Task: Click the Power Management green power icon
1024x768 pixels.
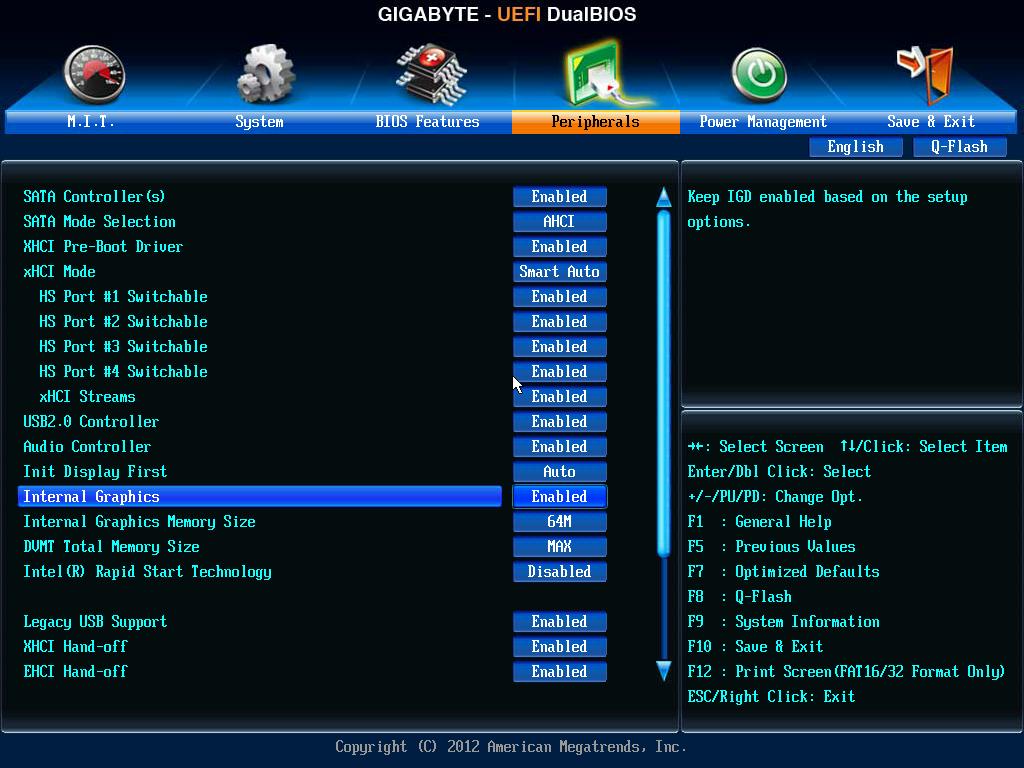Action: tap(759, 75)
